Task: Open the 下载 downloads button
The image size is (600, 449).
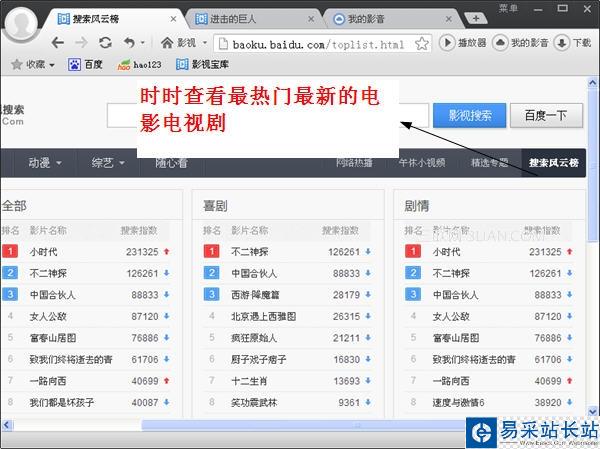Action: 573,42
